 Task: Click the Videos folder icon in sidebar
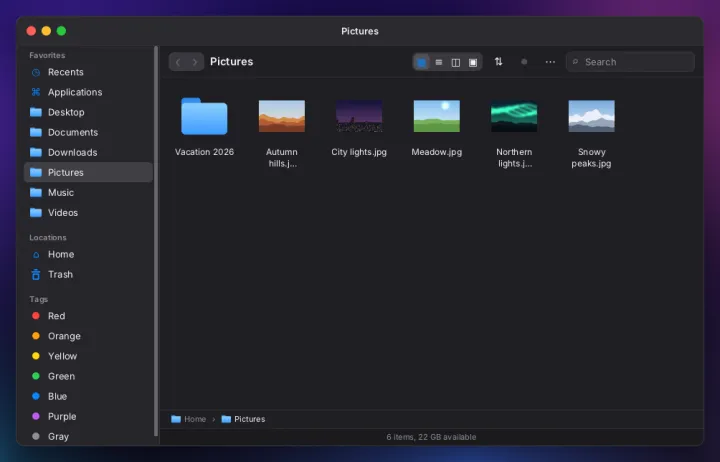pos(36,213)
